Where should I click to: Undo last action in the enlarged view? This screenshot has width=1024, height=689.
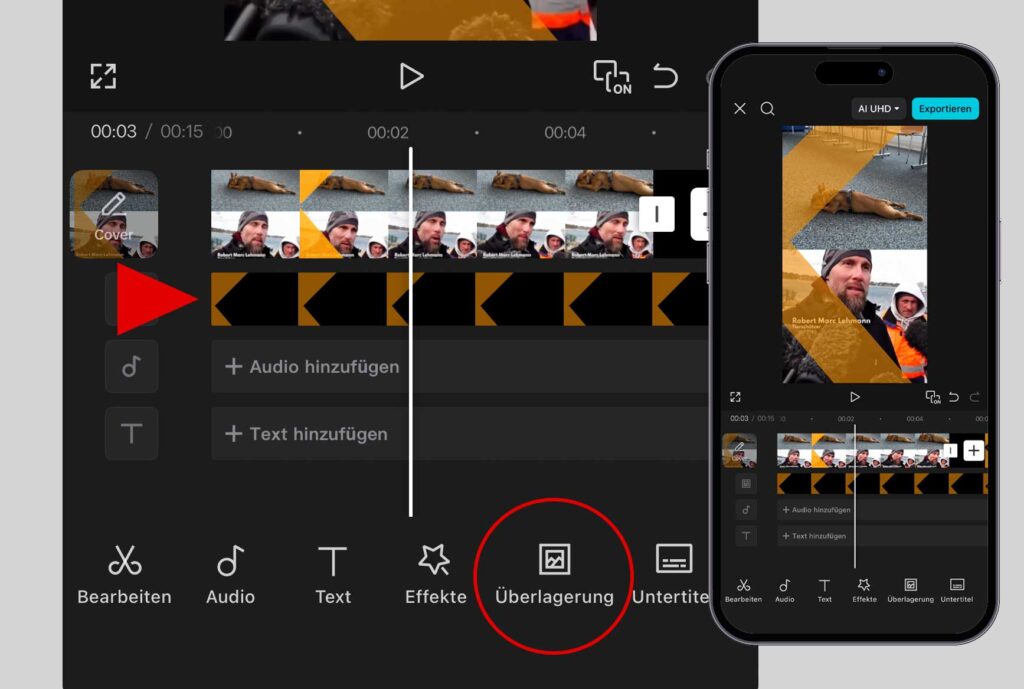(x=665, y=76)
